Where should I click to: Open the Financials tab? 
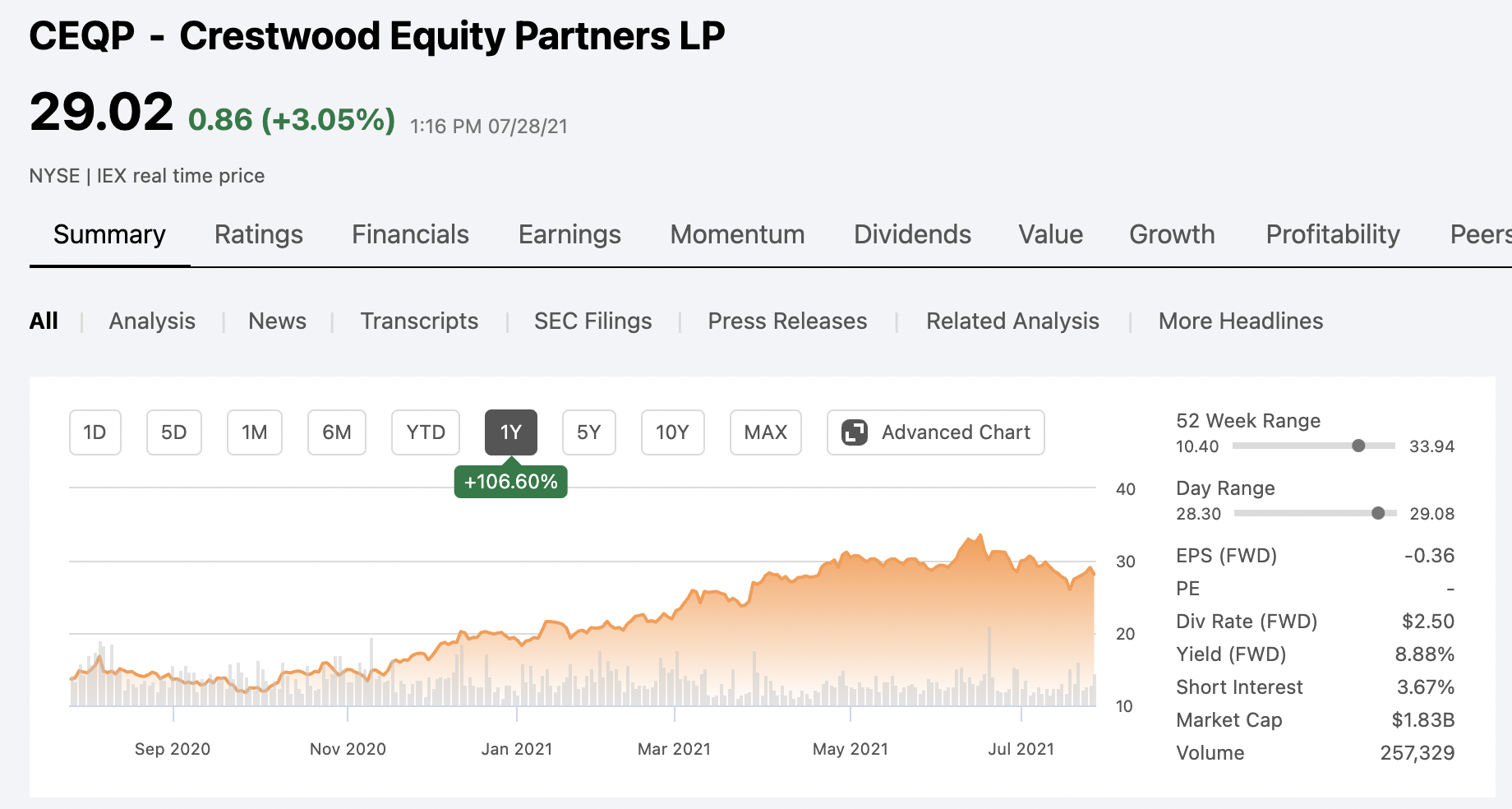pyautogui.click(x=409, y=235)
